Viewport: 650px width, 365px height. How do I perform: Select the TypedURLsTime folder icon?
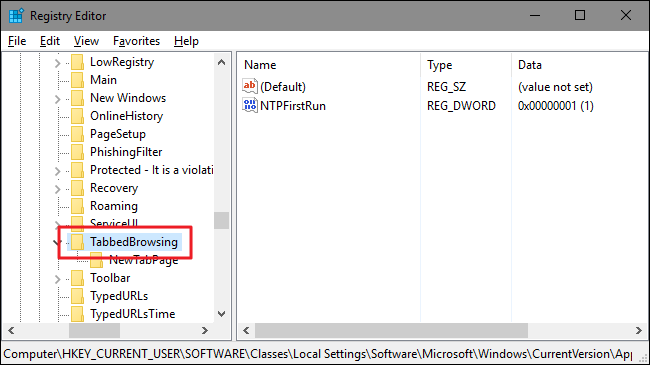click(77, 314)
